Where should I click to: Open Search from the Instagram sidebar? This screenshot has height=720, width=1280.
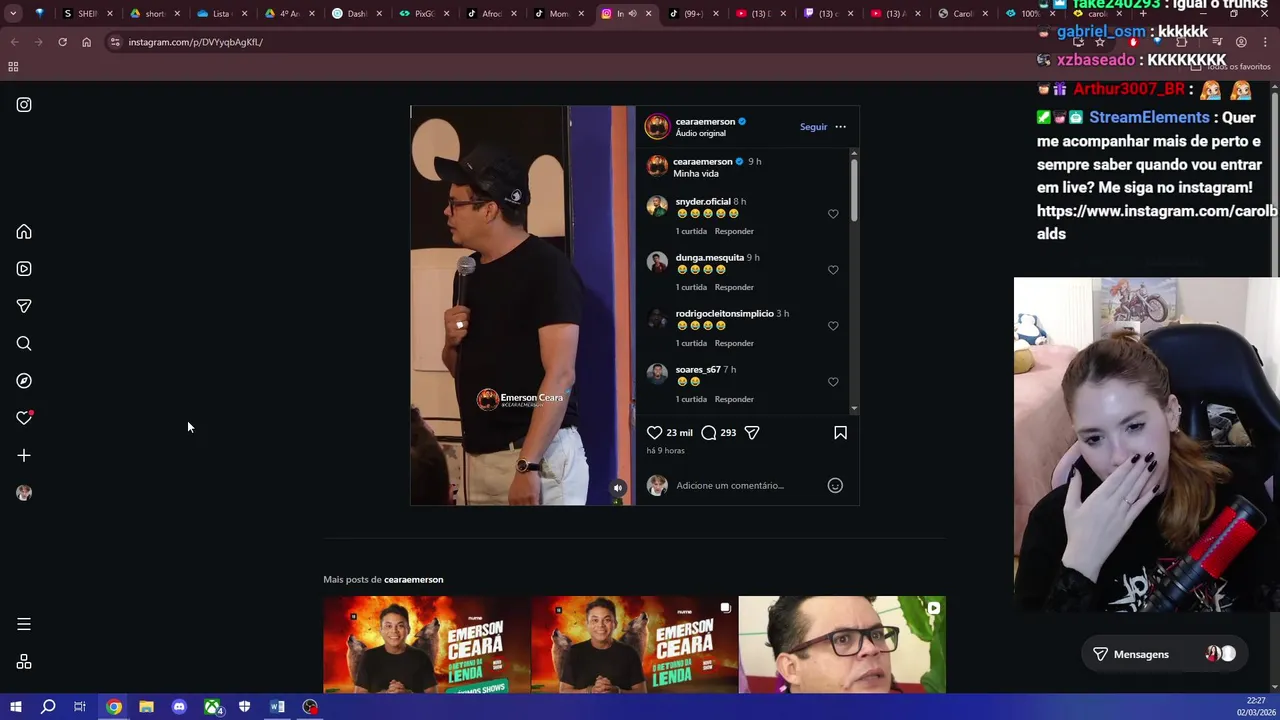pyautogui.click(x=24, y=344)
